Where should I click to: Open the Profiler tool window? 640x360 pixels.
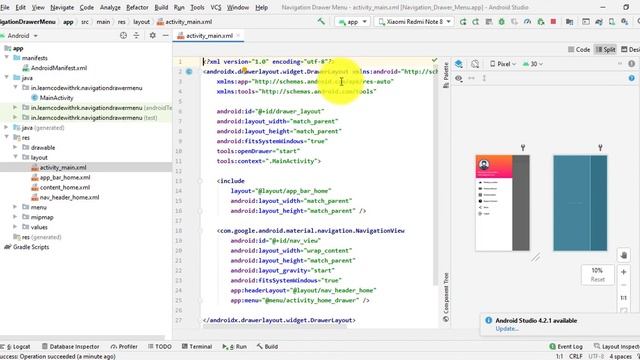click(124, 347)
